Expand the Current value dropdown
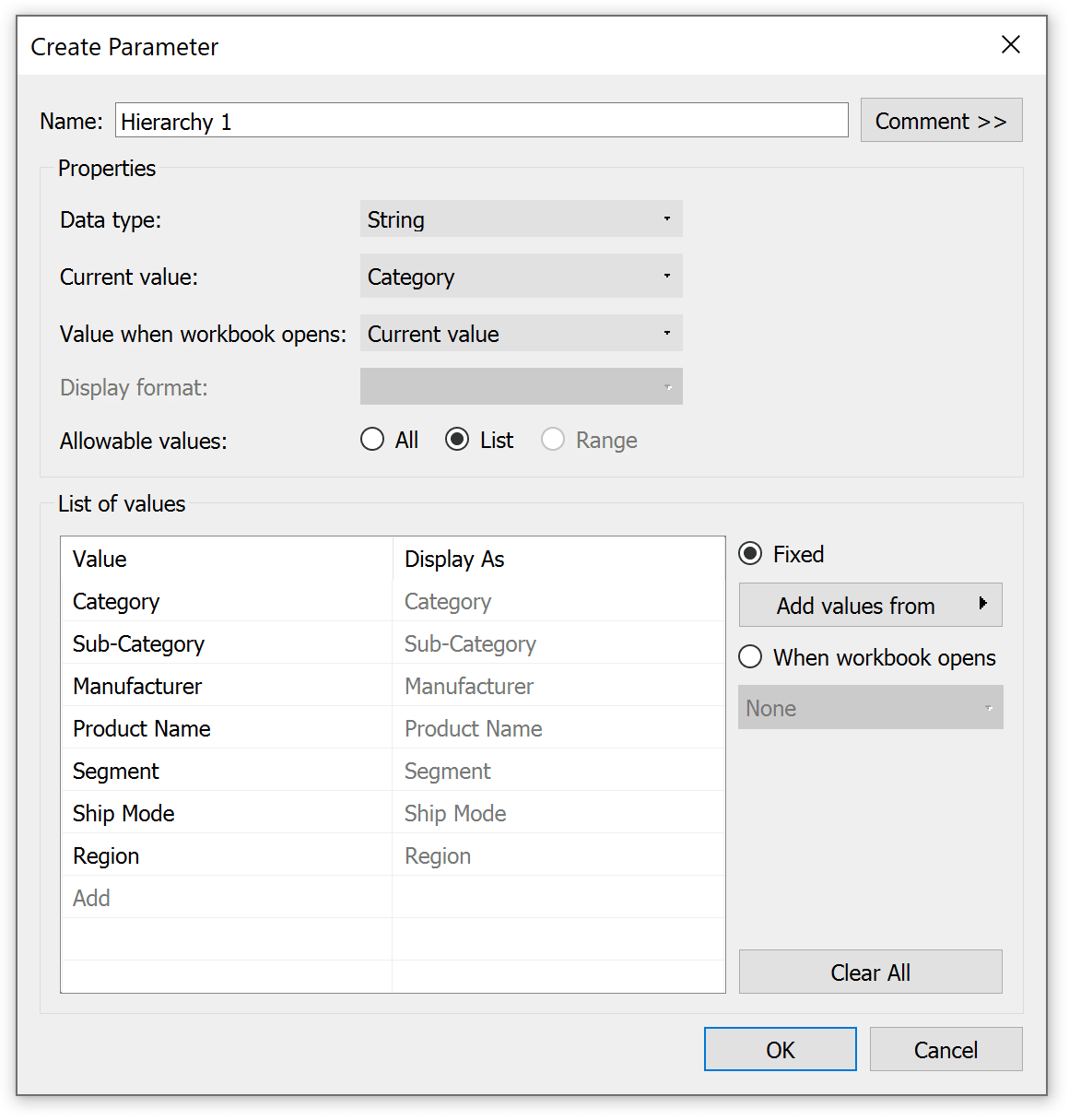The width and height of the screenshot is (1069, 1120). click(521, 277)
